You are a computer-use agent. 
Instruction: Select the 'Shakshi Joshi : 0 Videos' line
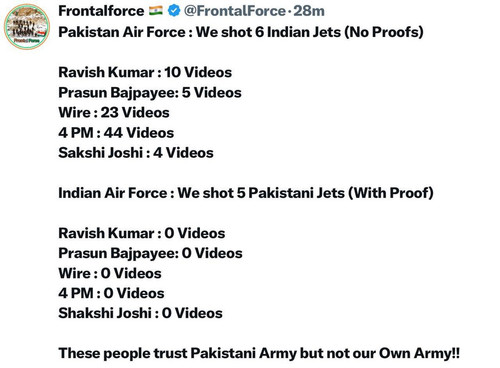pyautogui.click(x=140, y=313)
